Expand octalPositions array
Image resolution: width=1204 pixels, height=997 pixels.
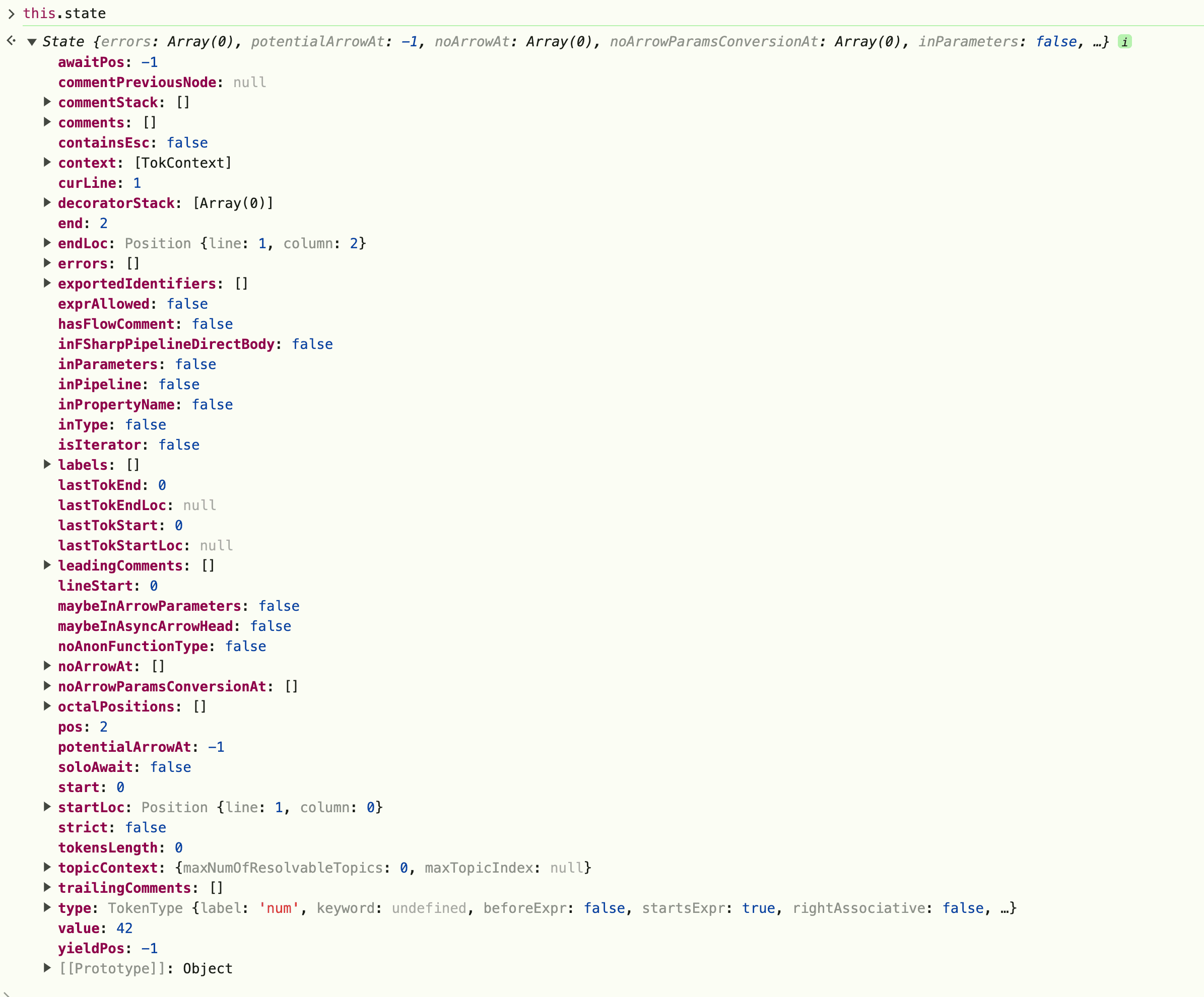pyautogui.click(x=47, y=706)
